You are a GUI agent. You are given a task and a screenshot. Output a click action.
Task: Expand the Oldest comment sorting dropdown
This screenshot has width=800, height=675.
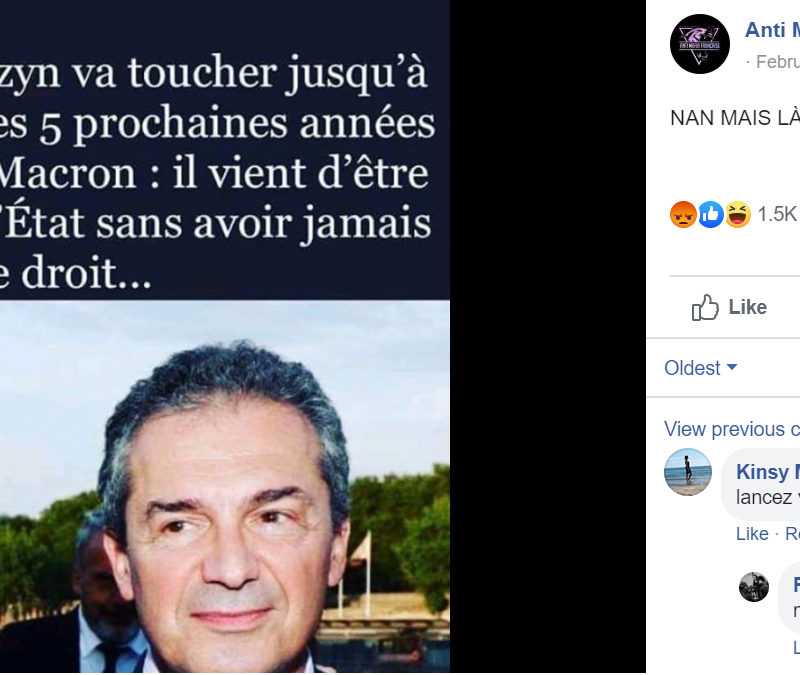click(x=701, y=368)
